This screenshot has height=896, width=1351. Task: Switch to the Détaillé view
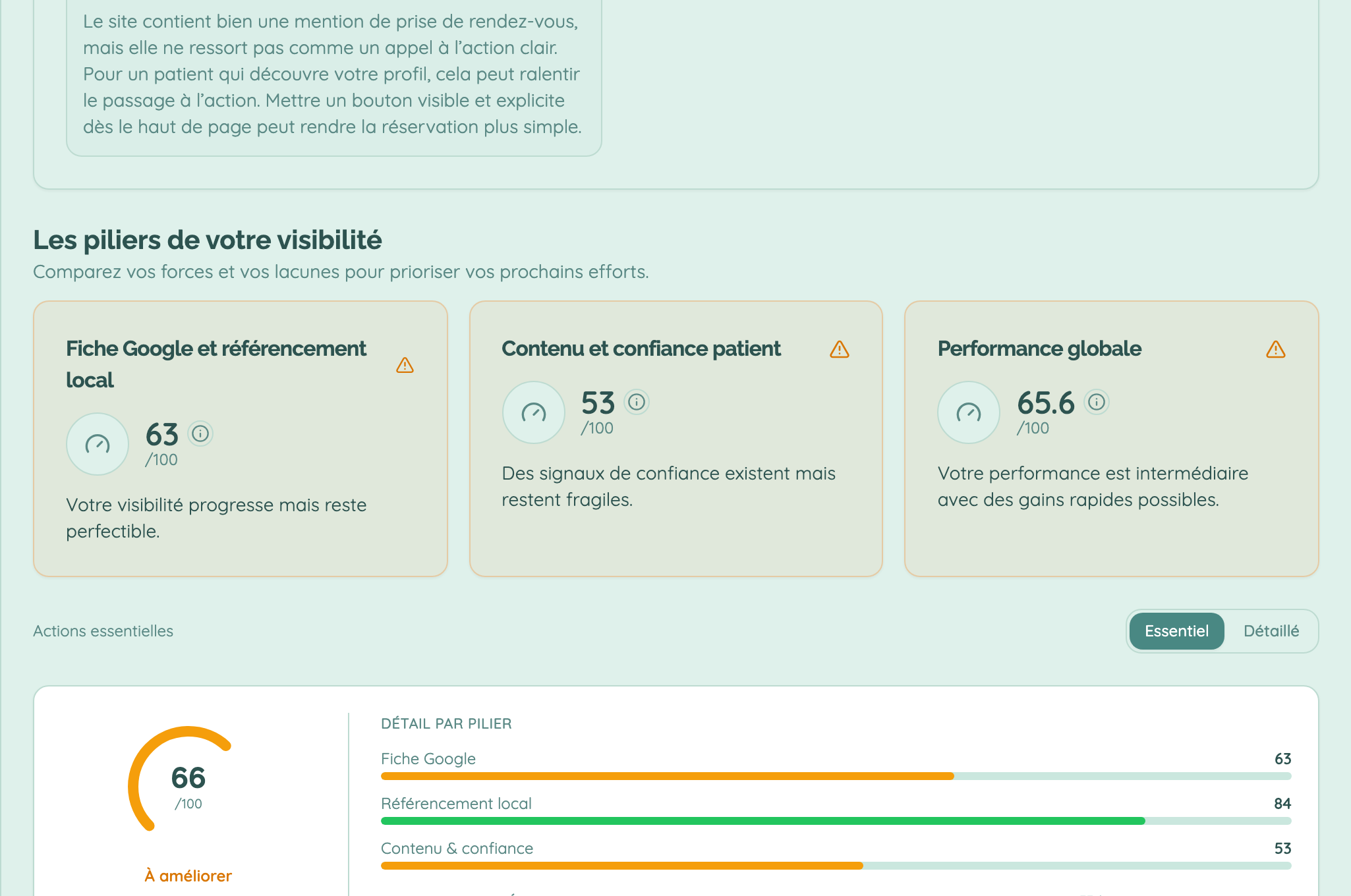click(x=1271, y=630)
